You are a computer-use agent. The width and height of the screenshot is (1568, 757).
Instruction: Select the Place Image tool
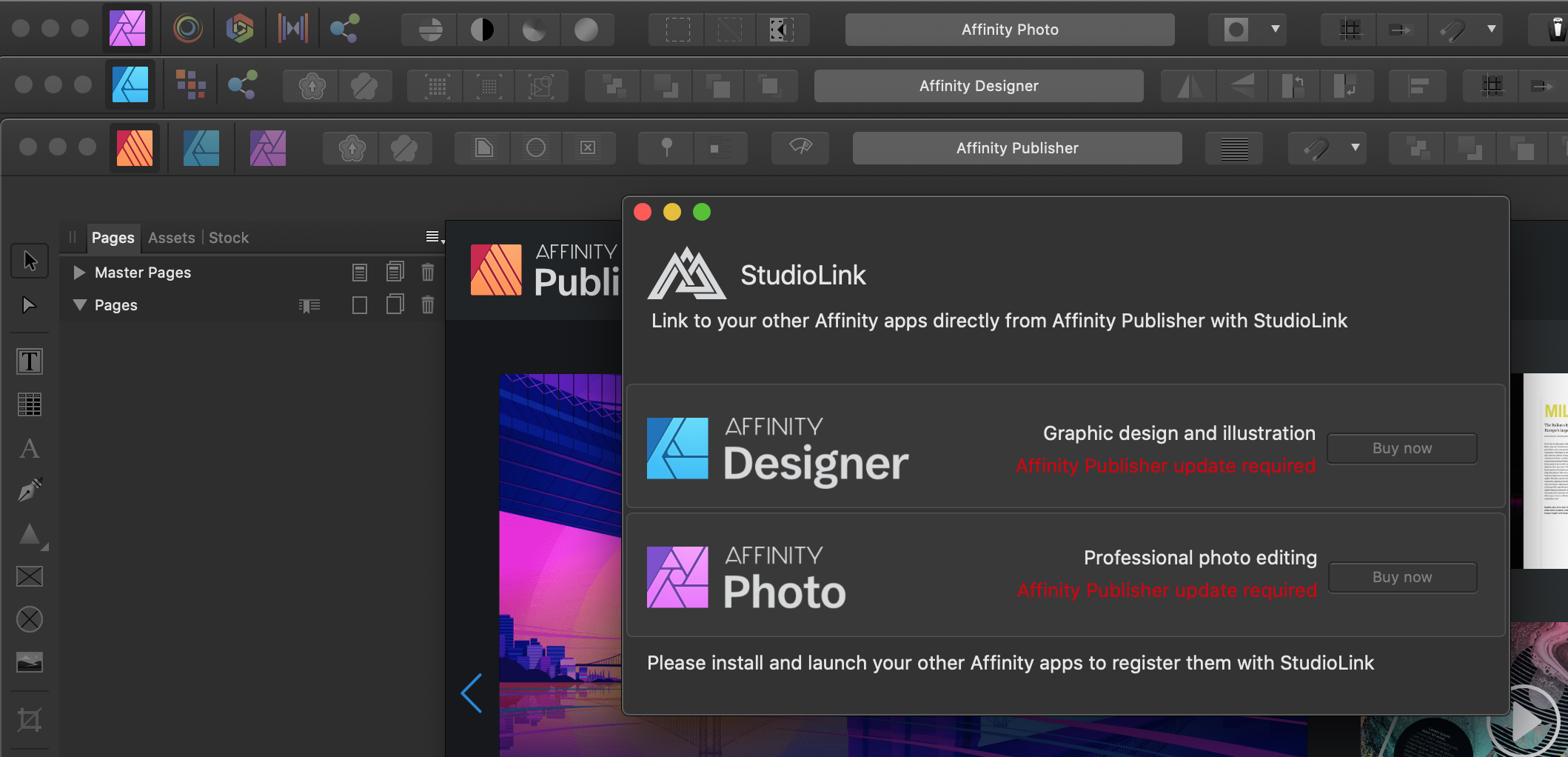(30, 661)
